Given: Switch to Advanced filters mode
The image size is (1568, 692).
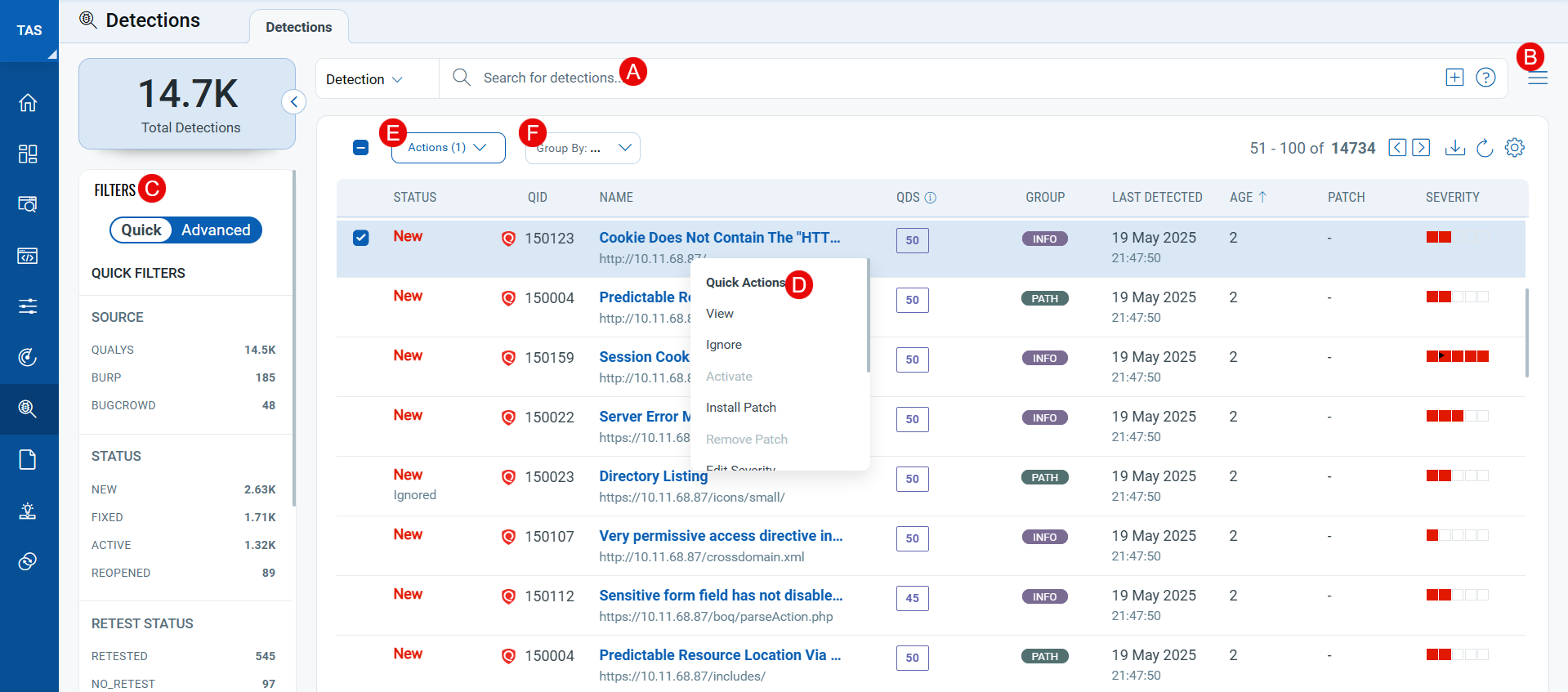Looking at the screenshot, I should coord(216,230).
